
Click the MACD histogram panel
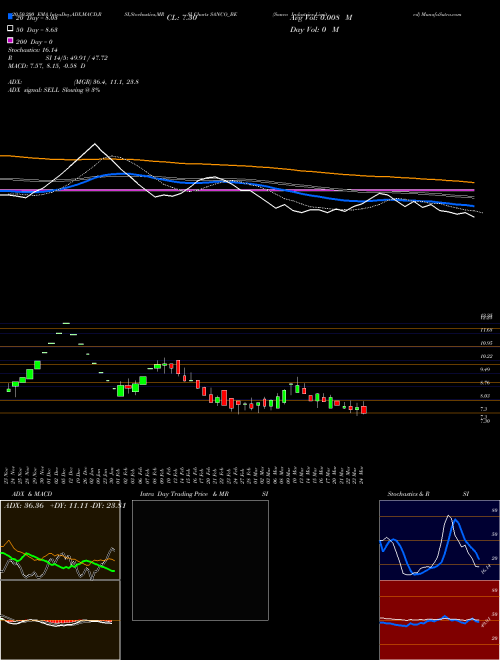60,620
